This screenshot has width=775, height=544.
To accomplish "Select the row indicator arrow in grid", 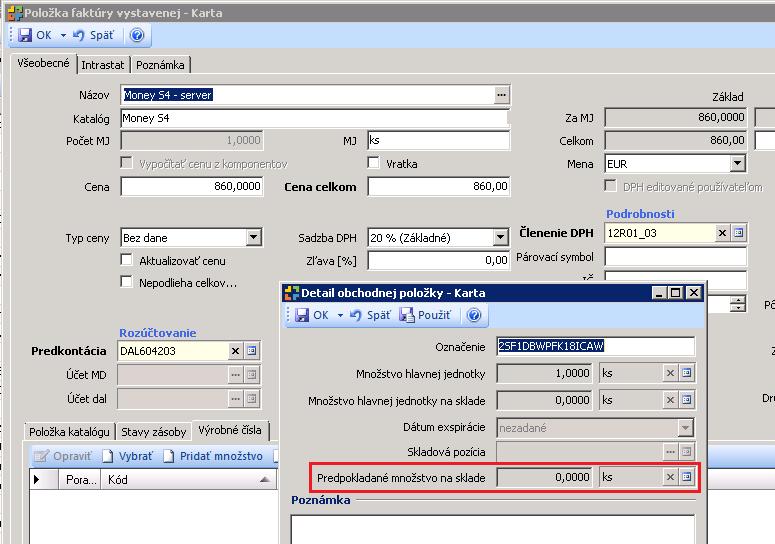I will tap(37, 479).
